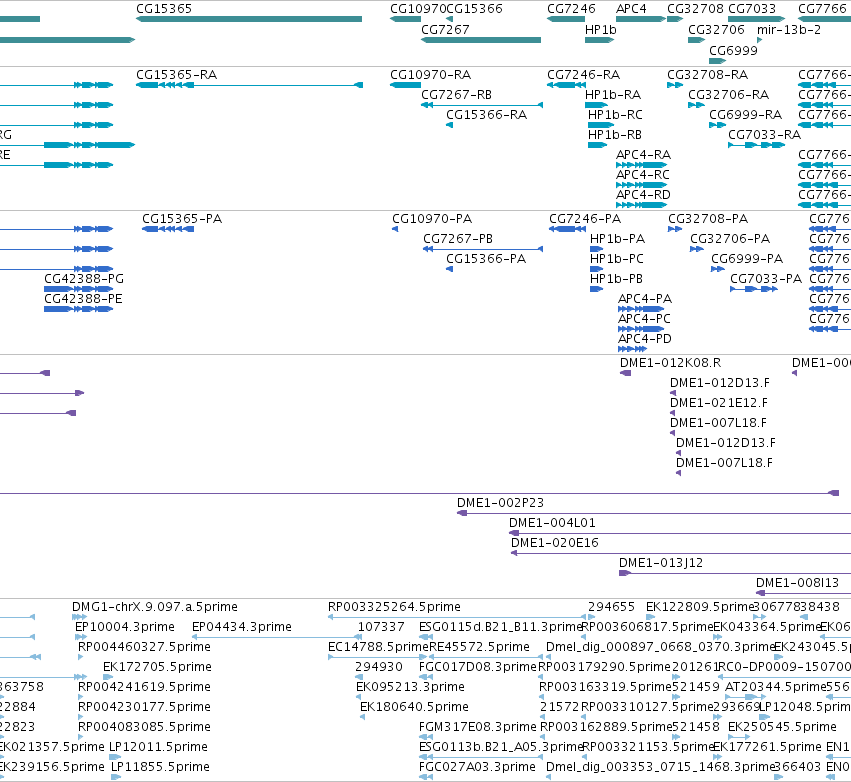Screen dimensions: 851x782
Task: Click the HP1b-RB transcript label
Action: (x=615, y=135)
